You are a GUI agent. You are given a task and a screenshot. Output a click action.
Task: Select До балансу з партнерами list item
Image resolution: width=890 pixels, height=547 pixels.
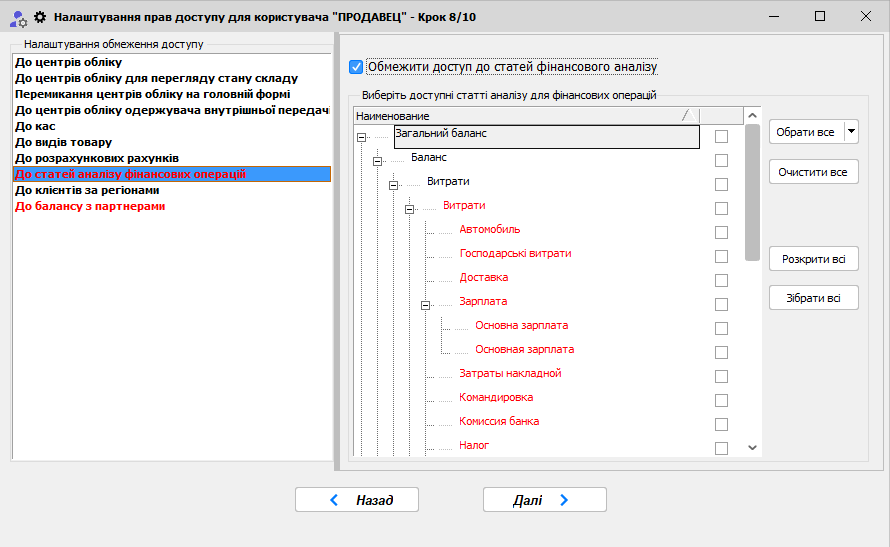89,206
